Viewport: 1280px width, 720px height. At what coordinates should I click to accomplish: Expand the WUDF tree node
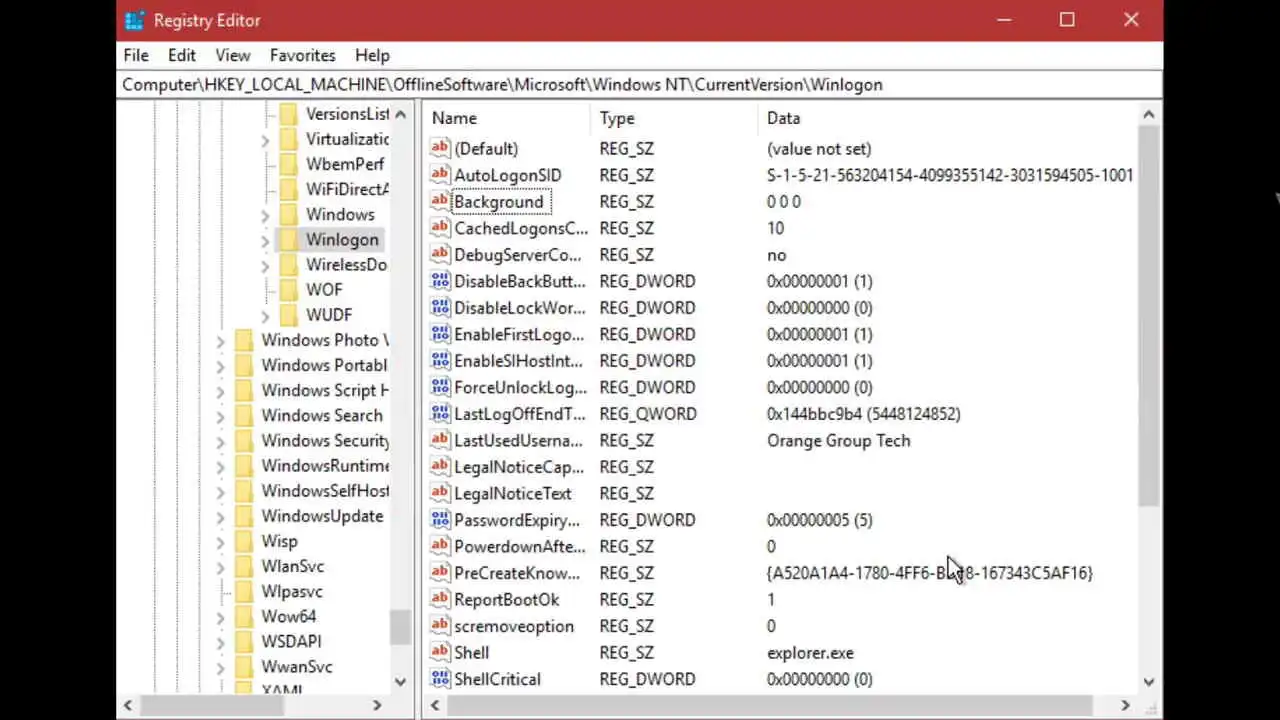click(x=265, y=316)
